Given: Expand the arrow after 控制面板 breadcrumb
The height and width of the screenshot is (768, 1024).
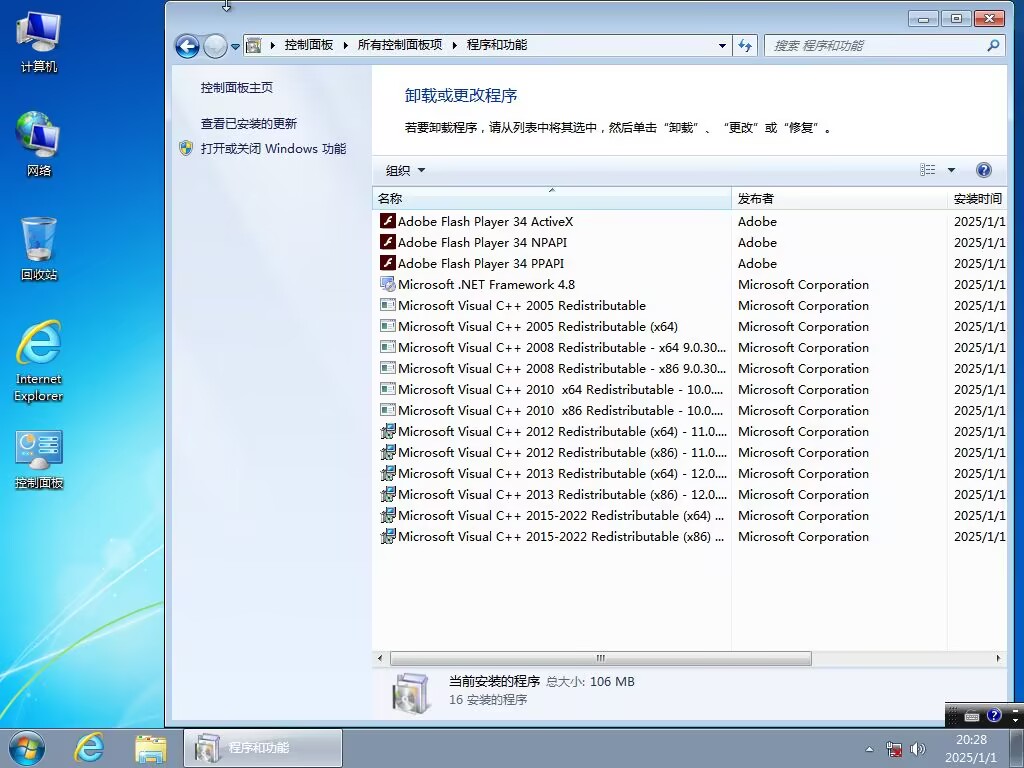Looking at the screenshot, I should point(345,45).
